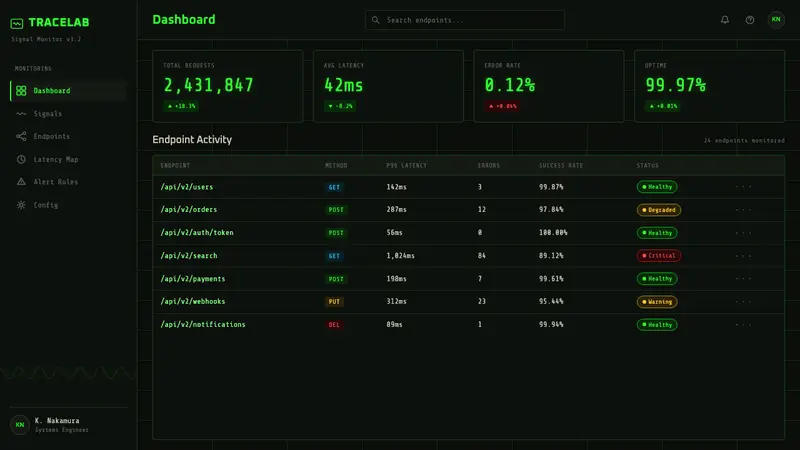Viewport: 800px width, 450px height.
Task: Open the /api/v2/webhooks endpoint
Action: point(193,302)
